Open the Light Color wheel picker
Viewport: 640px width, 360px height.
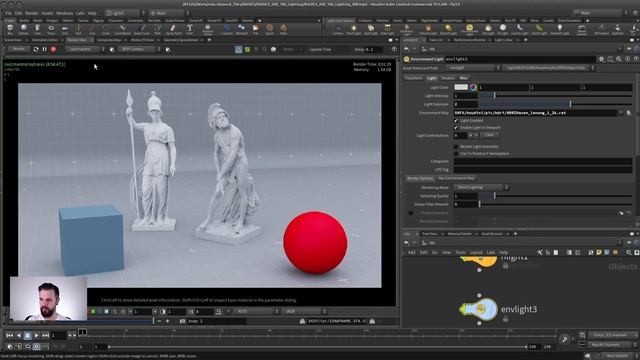473,87
